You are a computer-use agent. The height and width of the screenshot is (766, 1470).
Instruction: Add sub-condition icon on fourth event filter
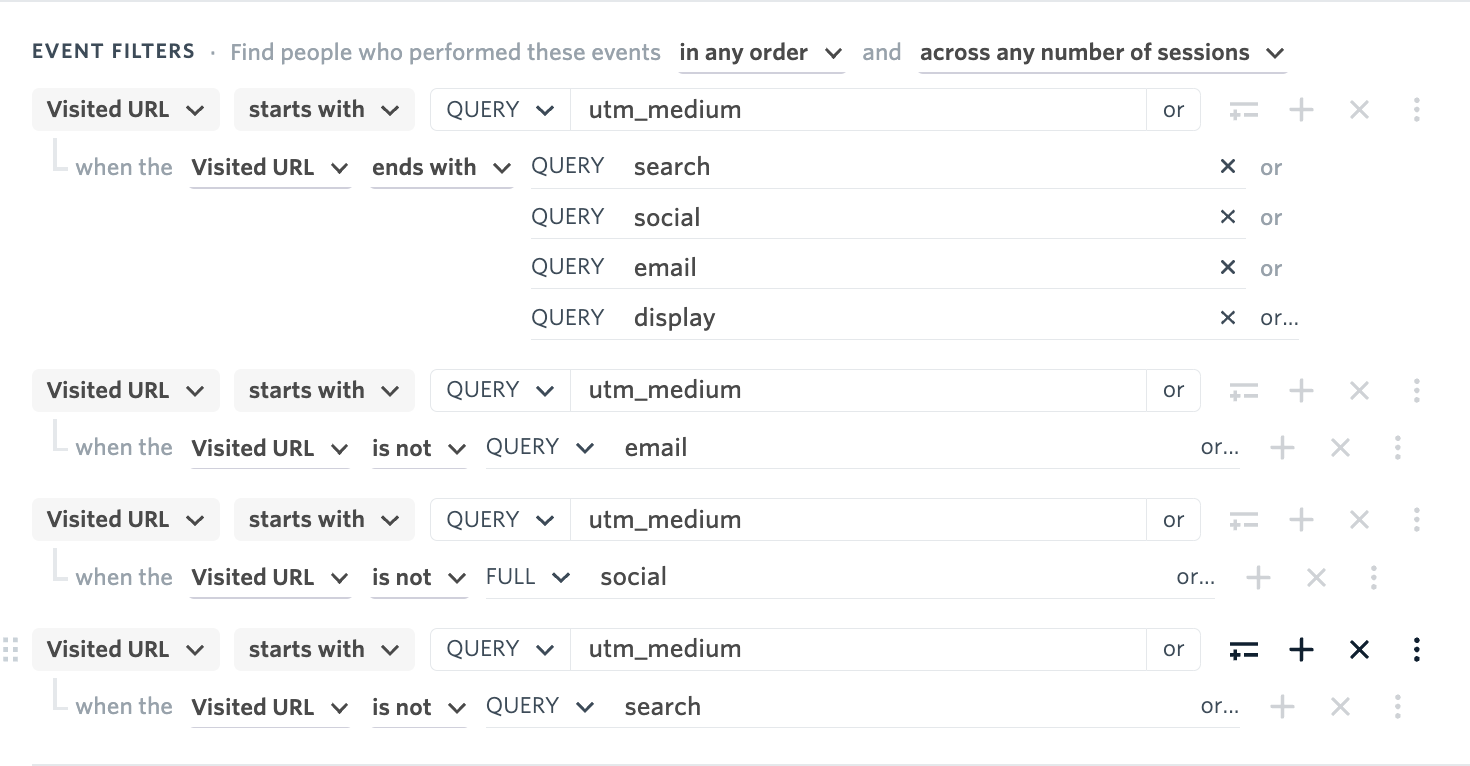[1243, 650]
